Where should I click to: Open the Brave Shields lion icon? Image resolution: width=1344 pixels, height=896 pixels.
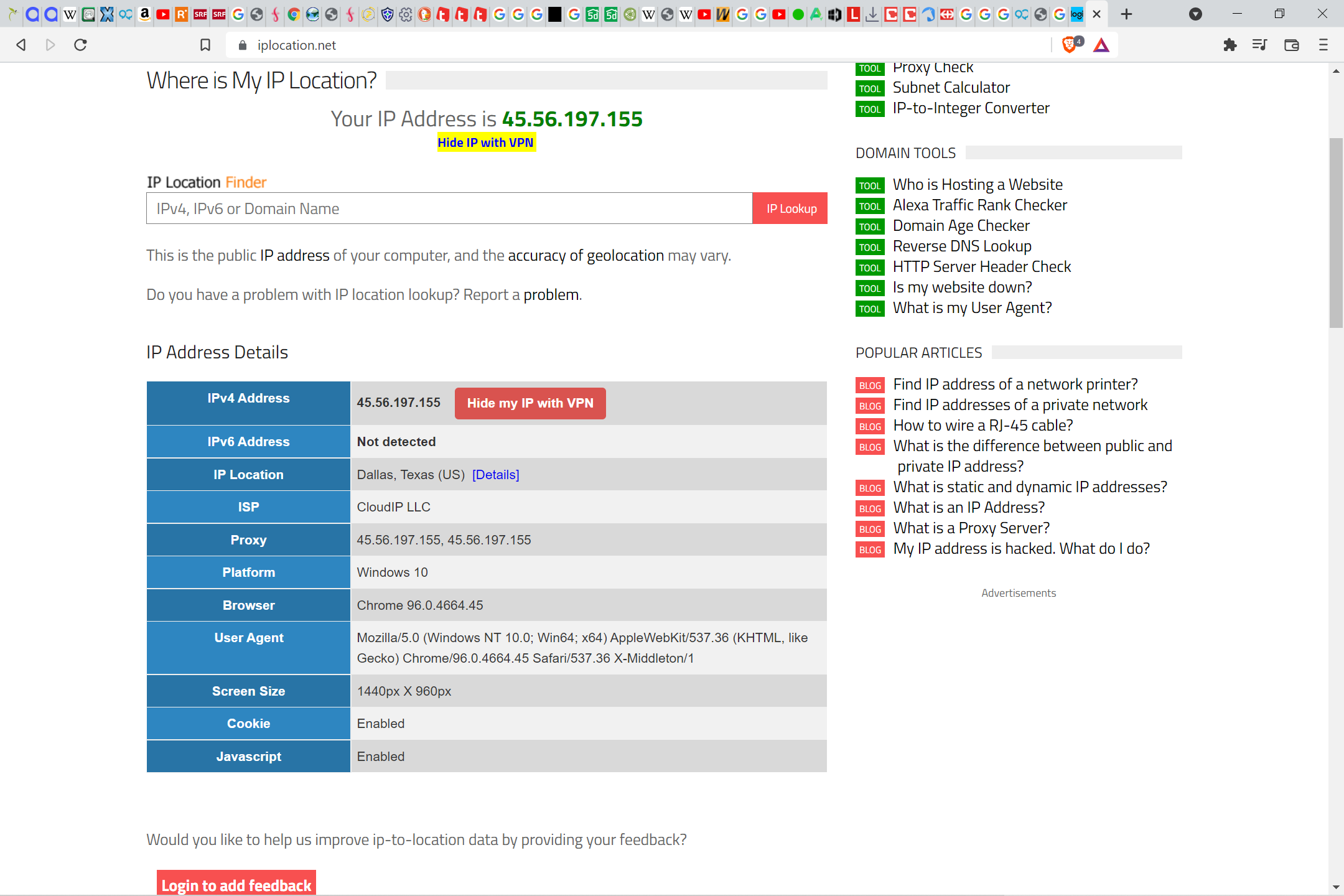[x=1069, y=45]
